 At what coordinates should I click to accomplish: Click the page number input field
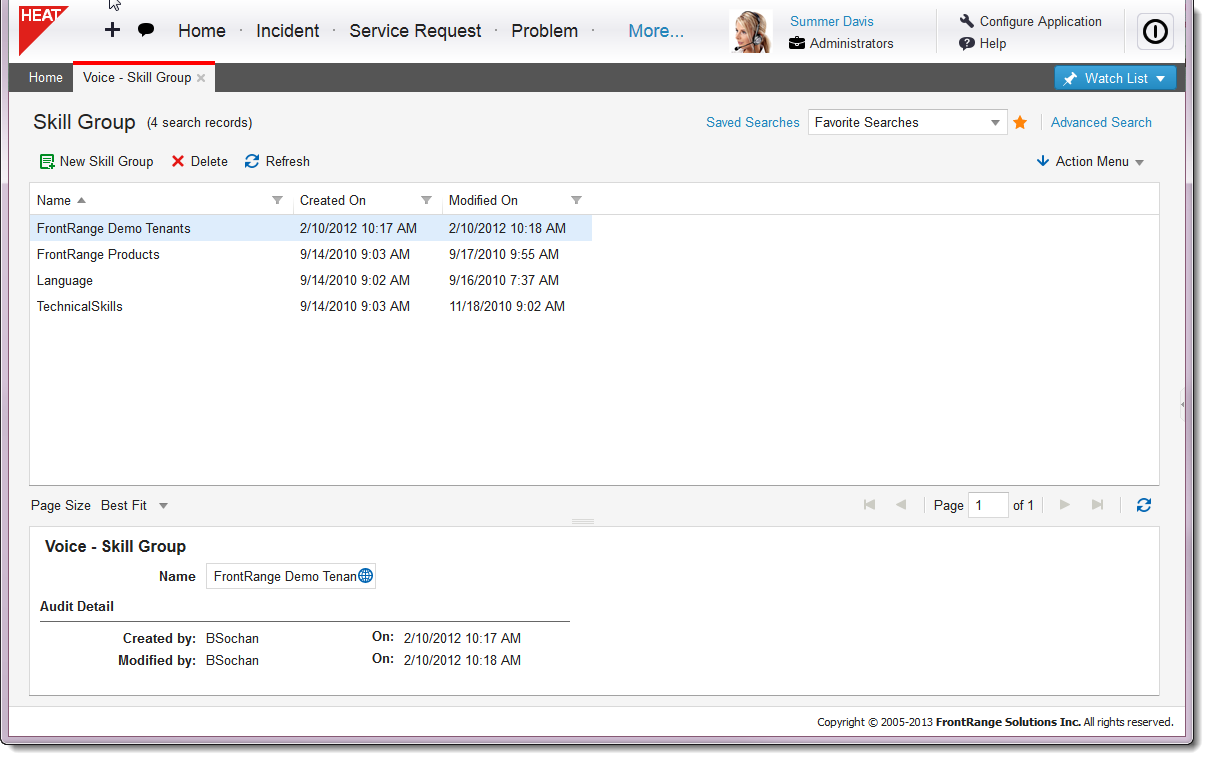click(987, 506)
